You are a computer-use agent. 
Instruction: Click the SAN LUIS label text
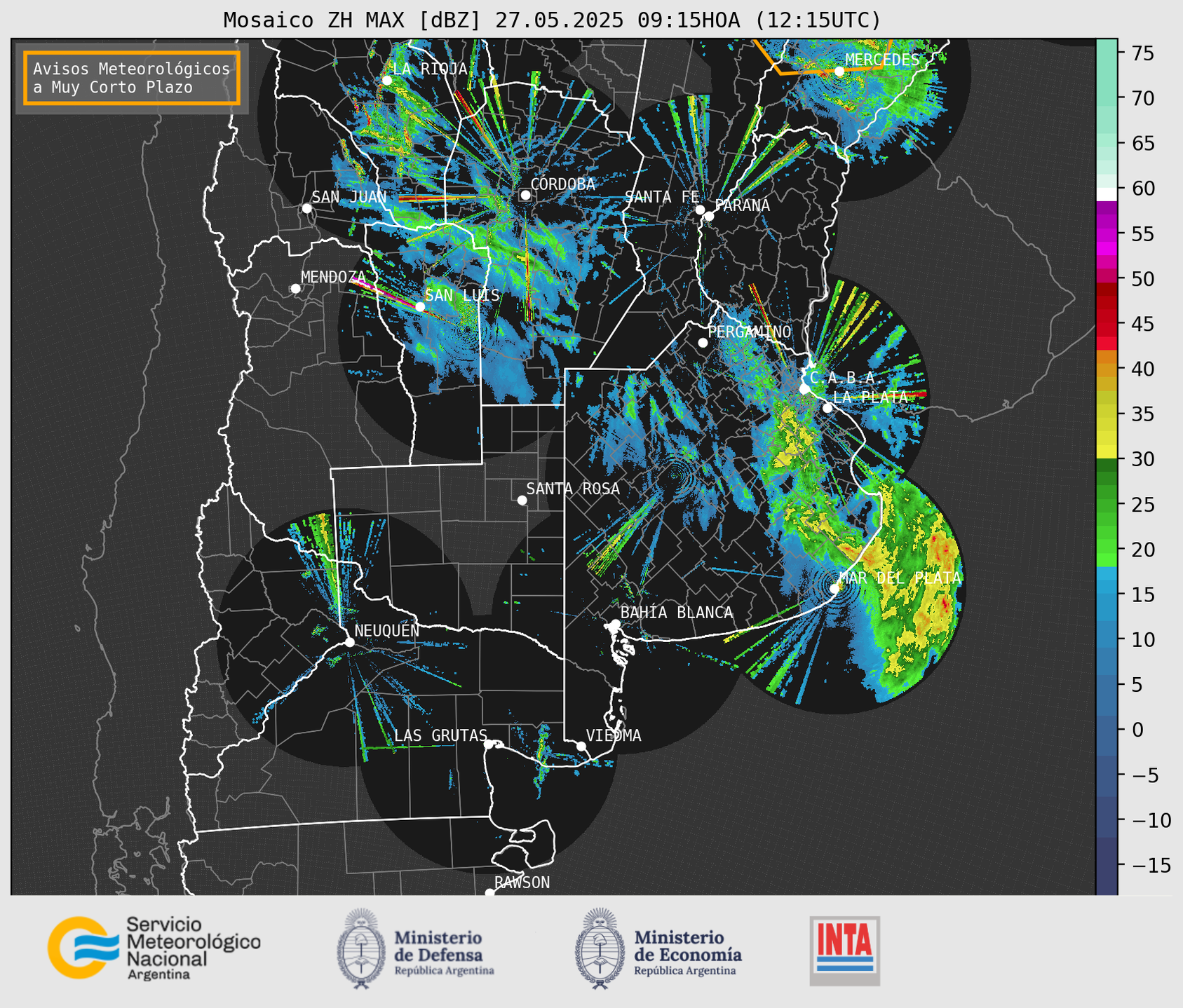point(462,295)
